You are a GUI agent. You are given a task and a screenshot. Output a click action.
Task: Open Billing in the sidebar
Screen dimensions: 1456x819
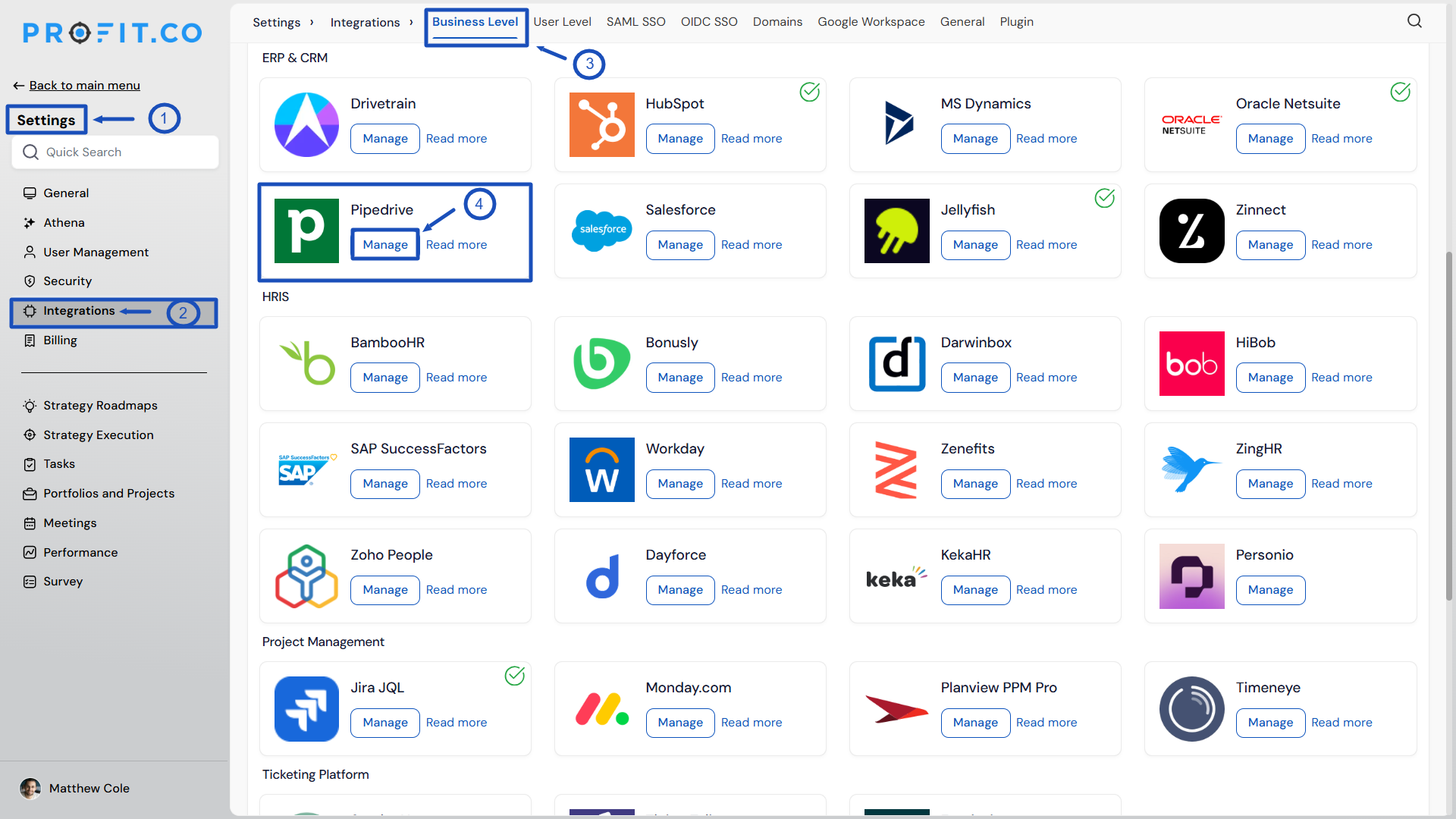(60, 340)
